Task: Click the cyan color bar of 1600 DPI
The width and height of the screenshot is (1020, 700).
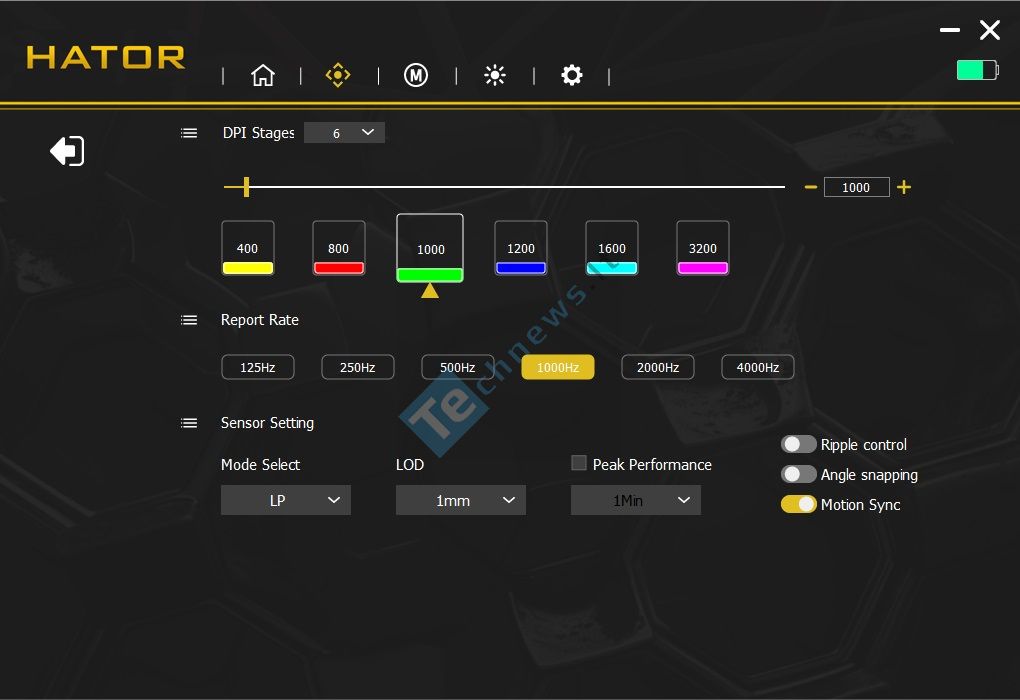Action: [x=611, y=268]
